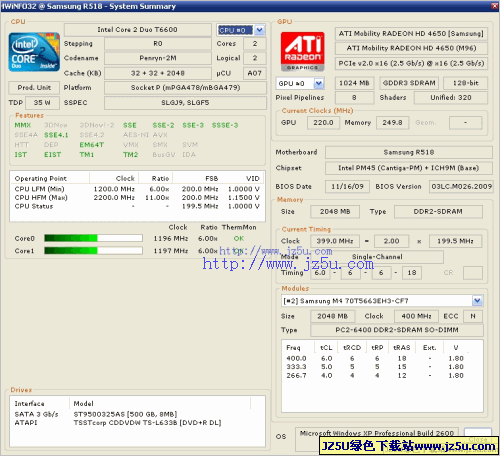Viewport: 500px width, 456px height.
Task: Click the Core0 clock 1196 MHz value
Action: click(171, 239)
